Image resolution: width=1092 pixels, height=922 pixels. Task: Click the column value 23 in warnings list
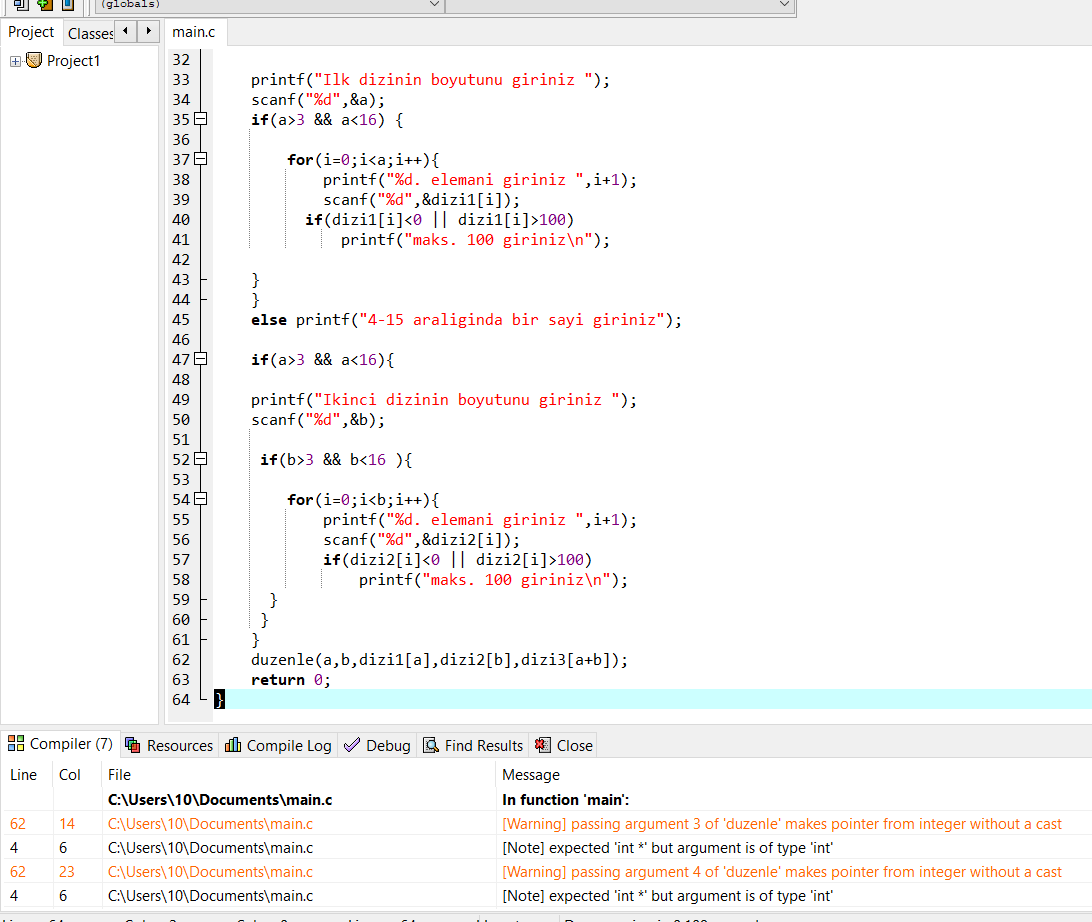pos(67,872)
